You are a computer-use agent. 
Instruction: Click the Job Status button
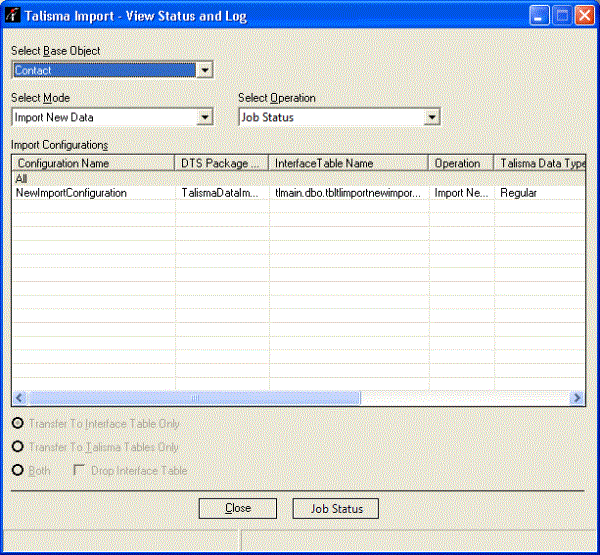(x=336, y=508)
